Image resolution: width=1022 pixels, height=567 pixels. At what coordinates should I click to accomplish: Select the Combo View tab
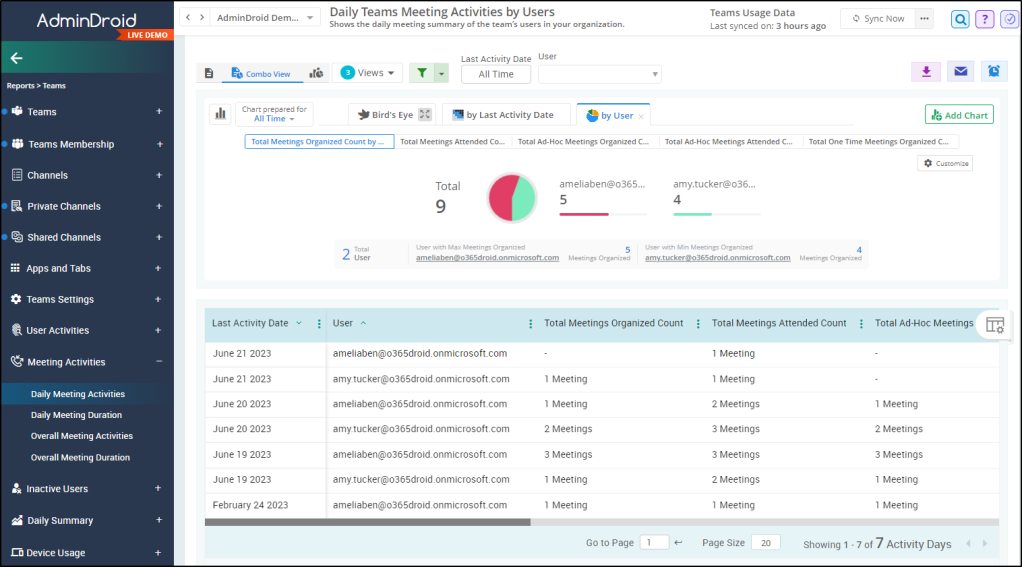[261, 74]
